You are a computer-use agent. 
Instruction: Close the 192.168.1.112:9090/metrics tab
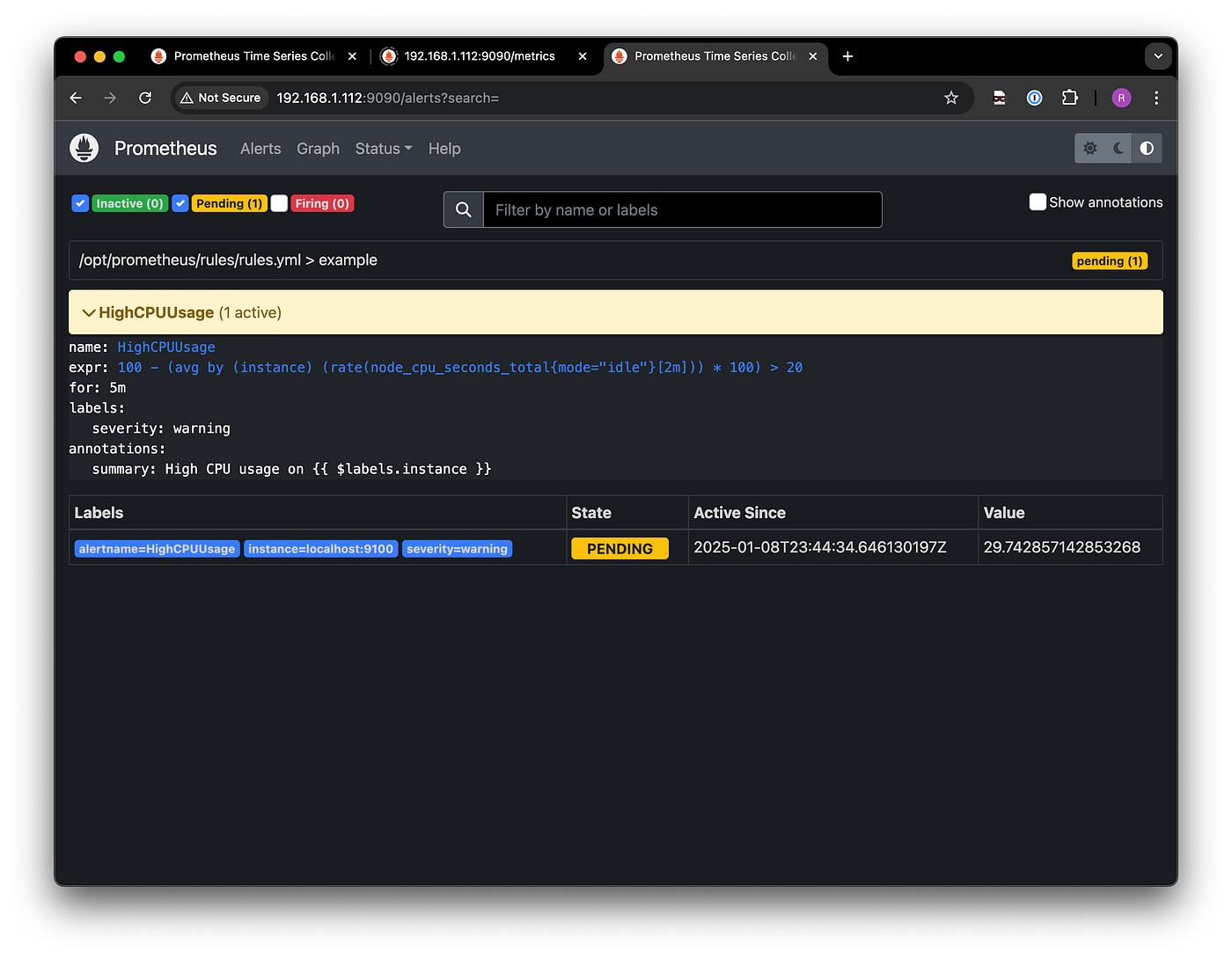coord(583,56)
